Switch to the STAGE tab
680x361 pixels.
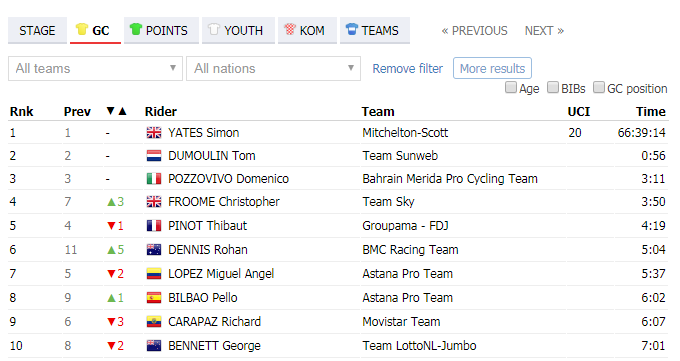(37, 30)
